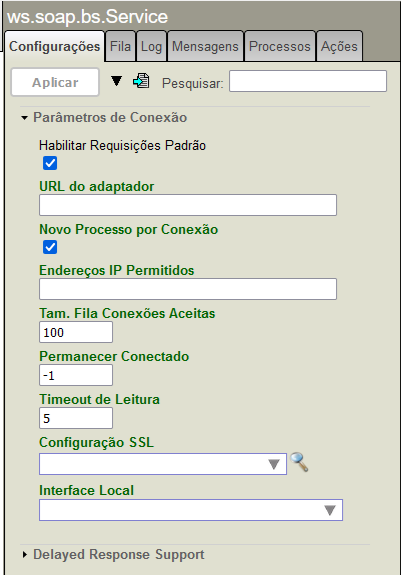Switch to the Mensagens tab
Screen dimensions: 401x575
(205, 47)
